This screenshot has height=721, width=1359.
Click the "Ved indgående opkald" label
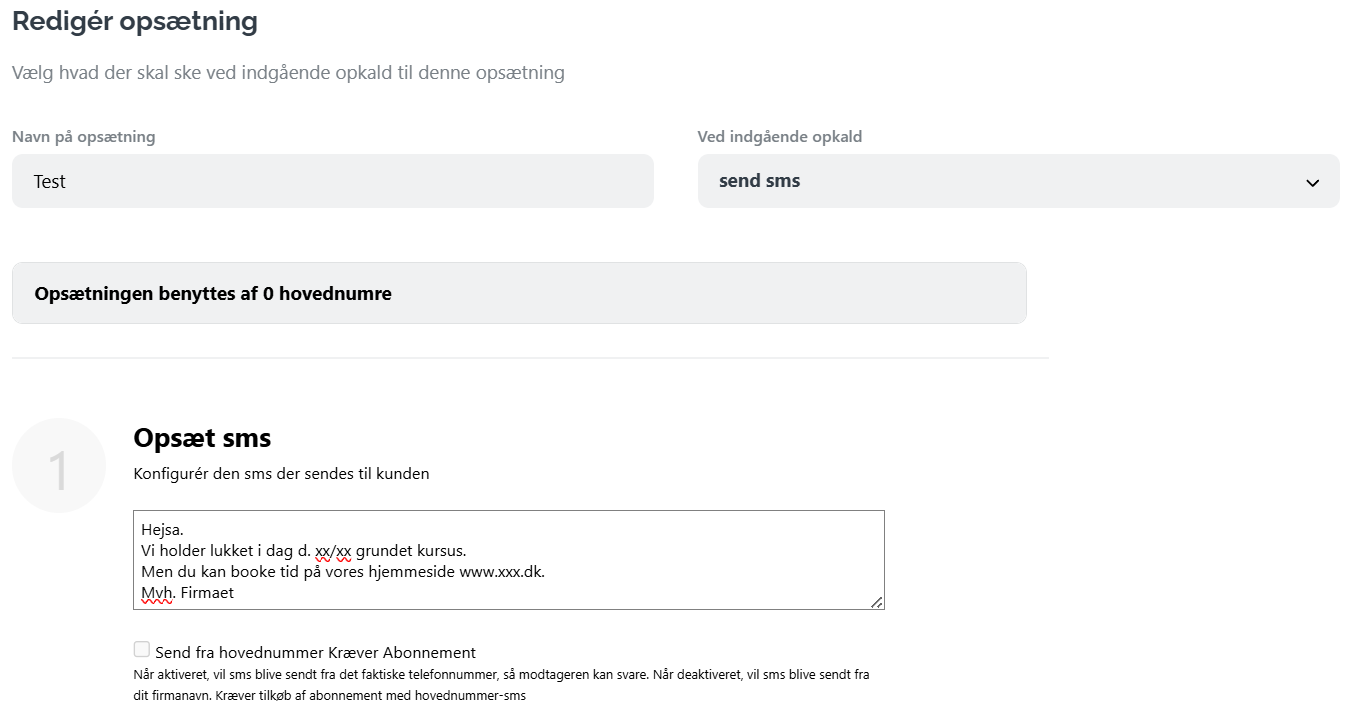[x=779, y=137]
